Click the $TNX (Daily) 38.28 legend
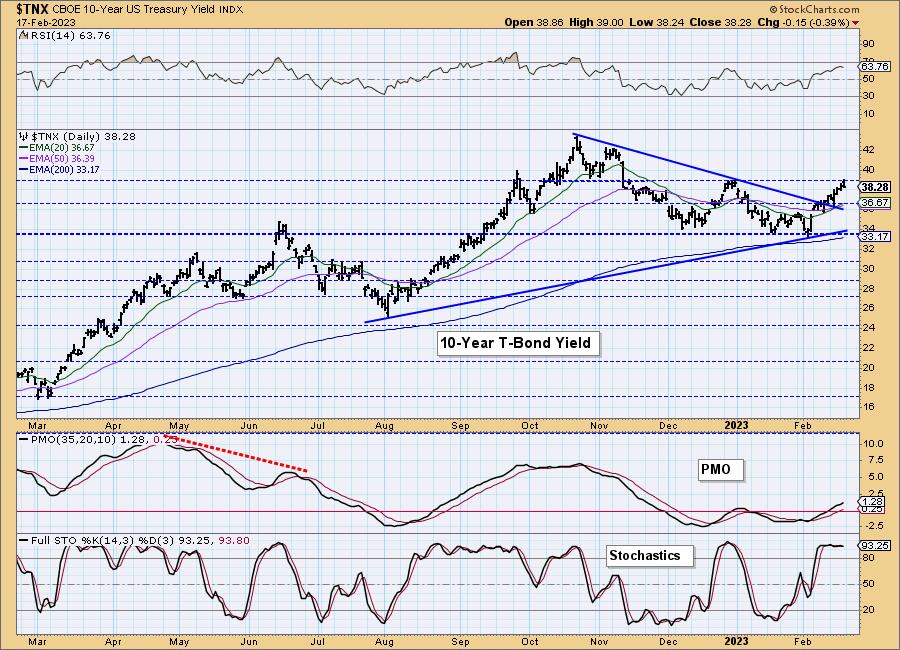The image size is (900, 650). pyautogui.click(x=83, y=137)
